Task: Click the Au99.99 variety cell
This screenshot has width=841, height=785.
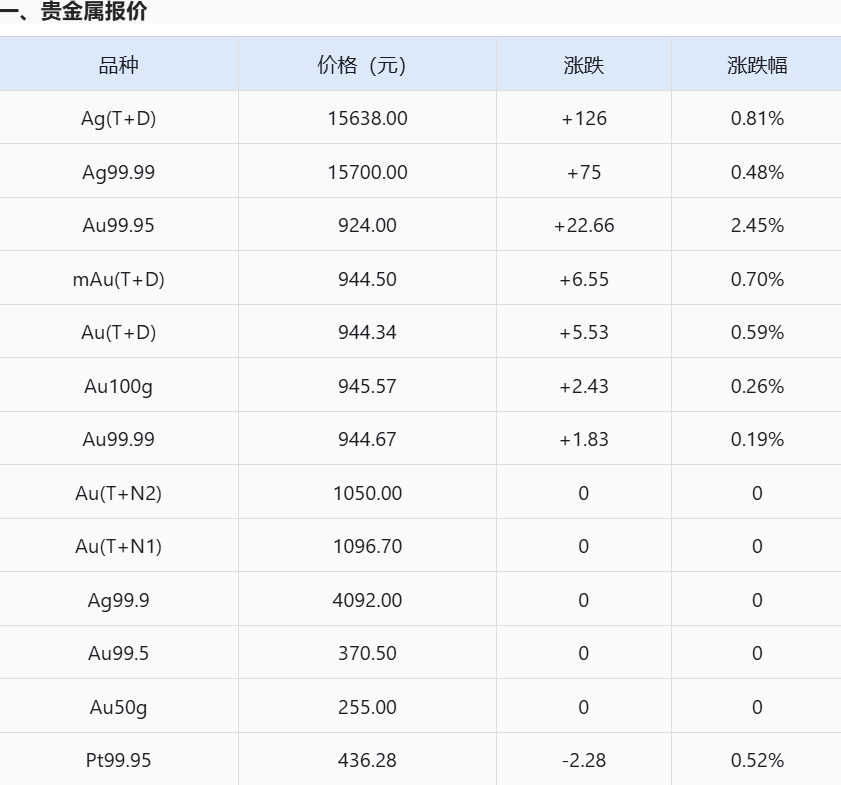Action: click(x=119, y=439)
